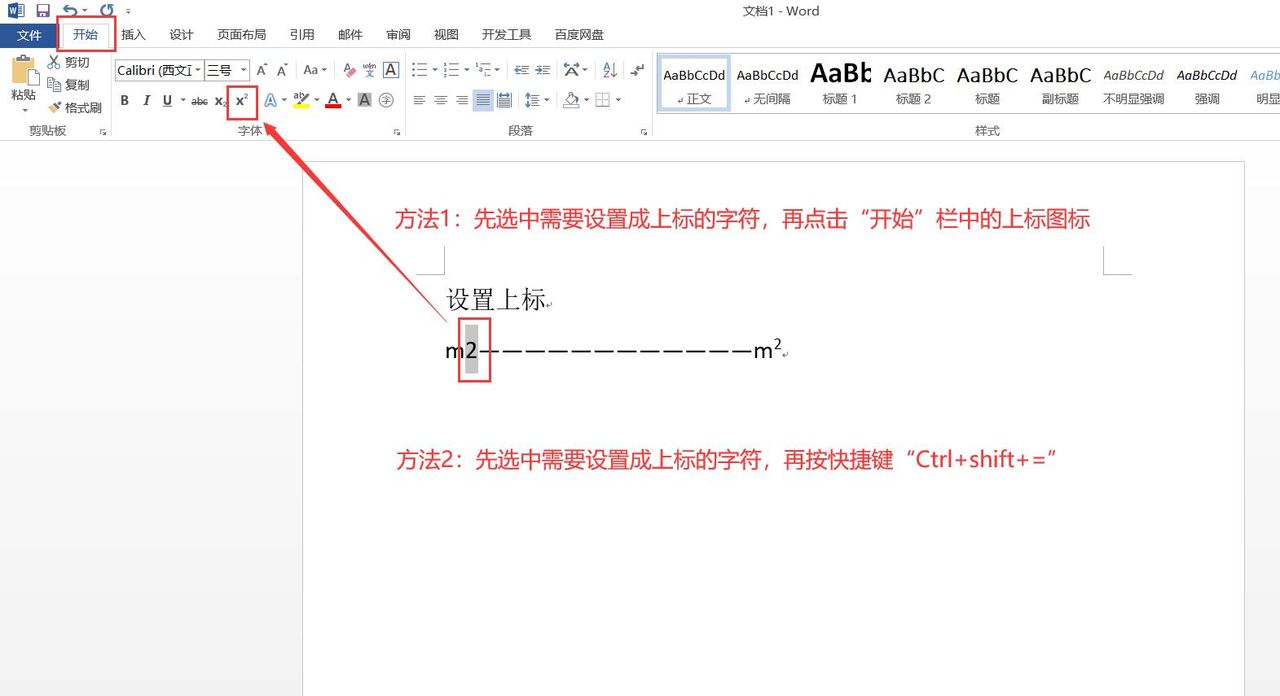Apply superscript formatting with the x² icon

(240, 100)
